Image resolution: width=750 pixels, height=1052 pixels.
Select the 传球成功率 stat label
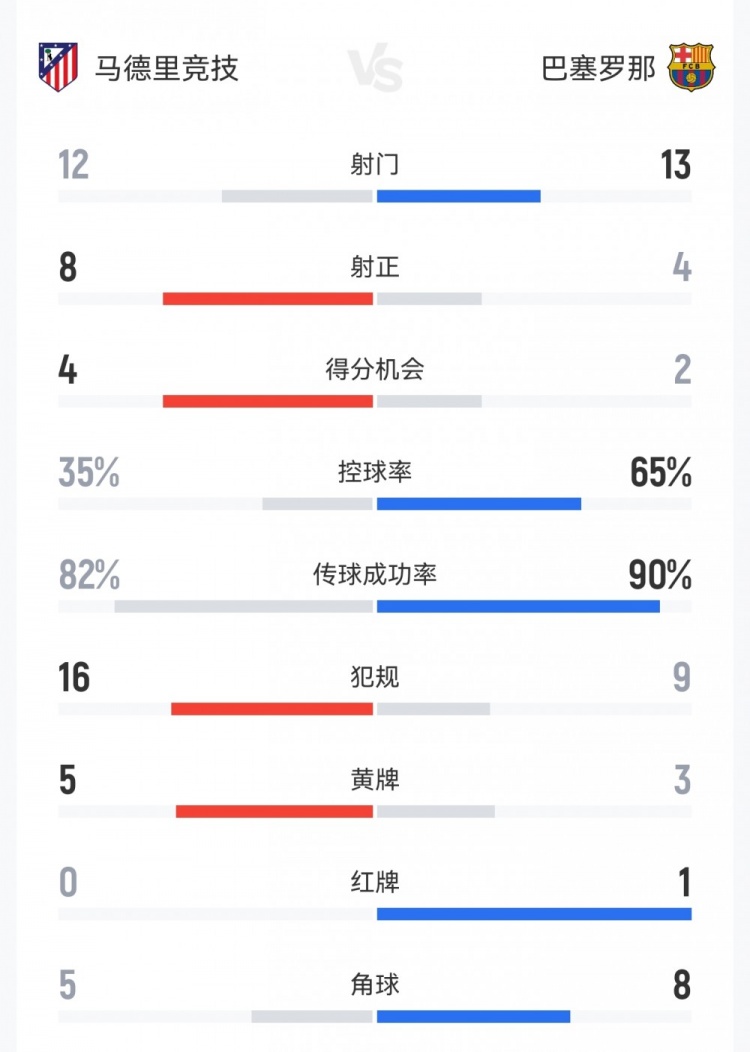click(375, 575)
